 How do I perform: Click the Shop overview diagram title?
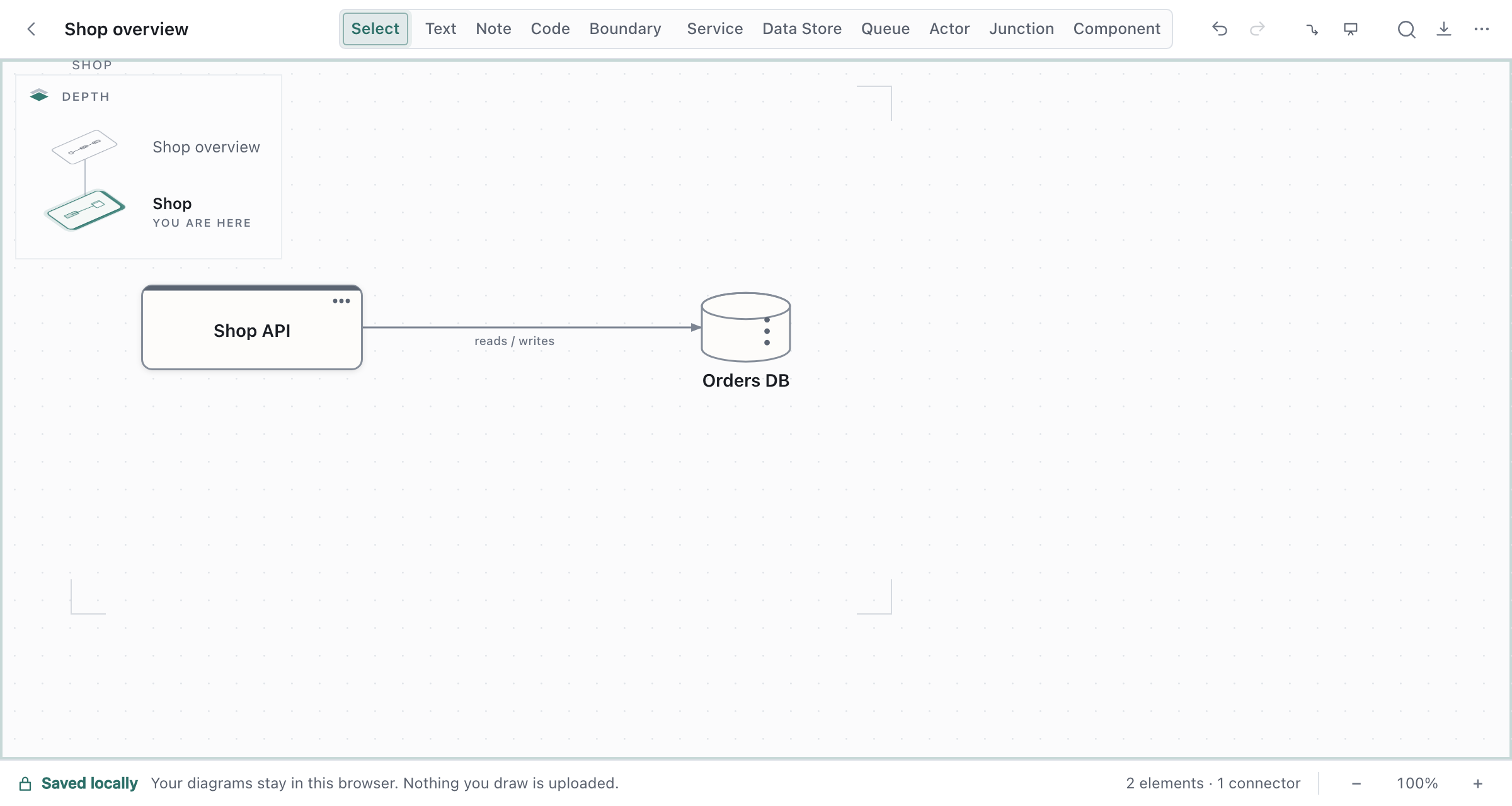[126, 29]
